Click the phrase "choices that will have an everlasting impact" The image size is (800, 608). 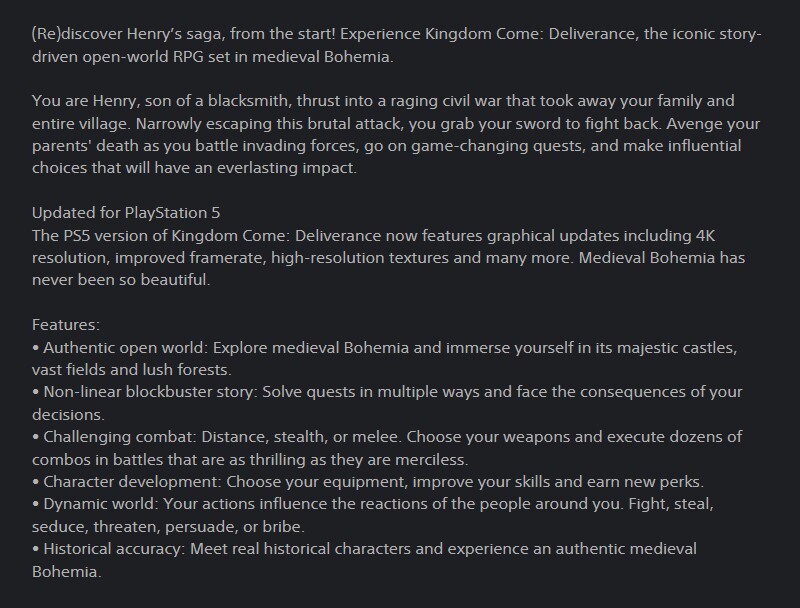[x=190, y=167]
